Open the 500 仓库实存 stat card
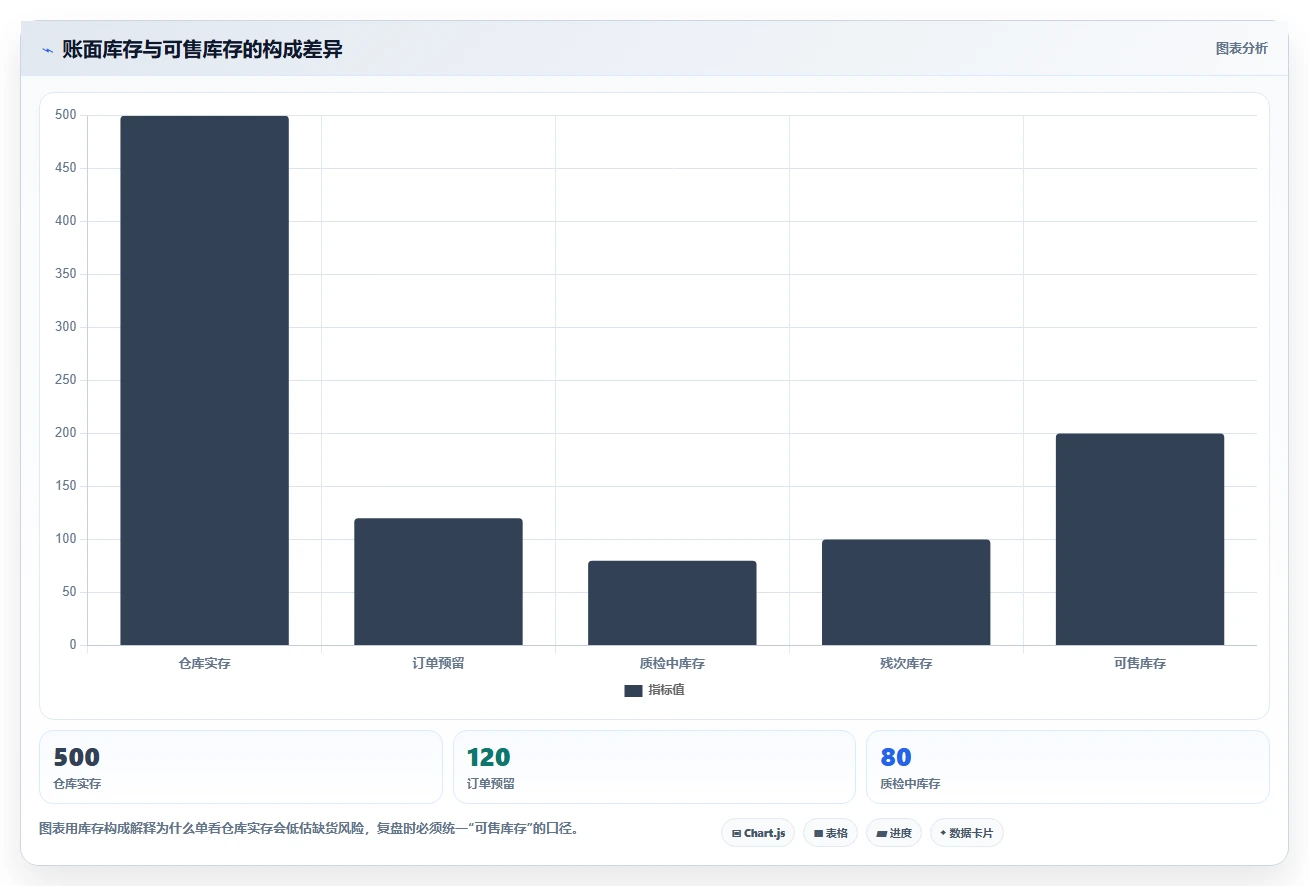Viewport: 1309px width, 886px height. coord(241,767)
